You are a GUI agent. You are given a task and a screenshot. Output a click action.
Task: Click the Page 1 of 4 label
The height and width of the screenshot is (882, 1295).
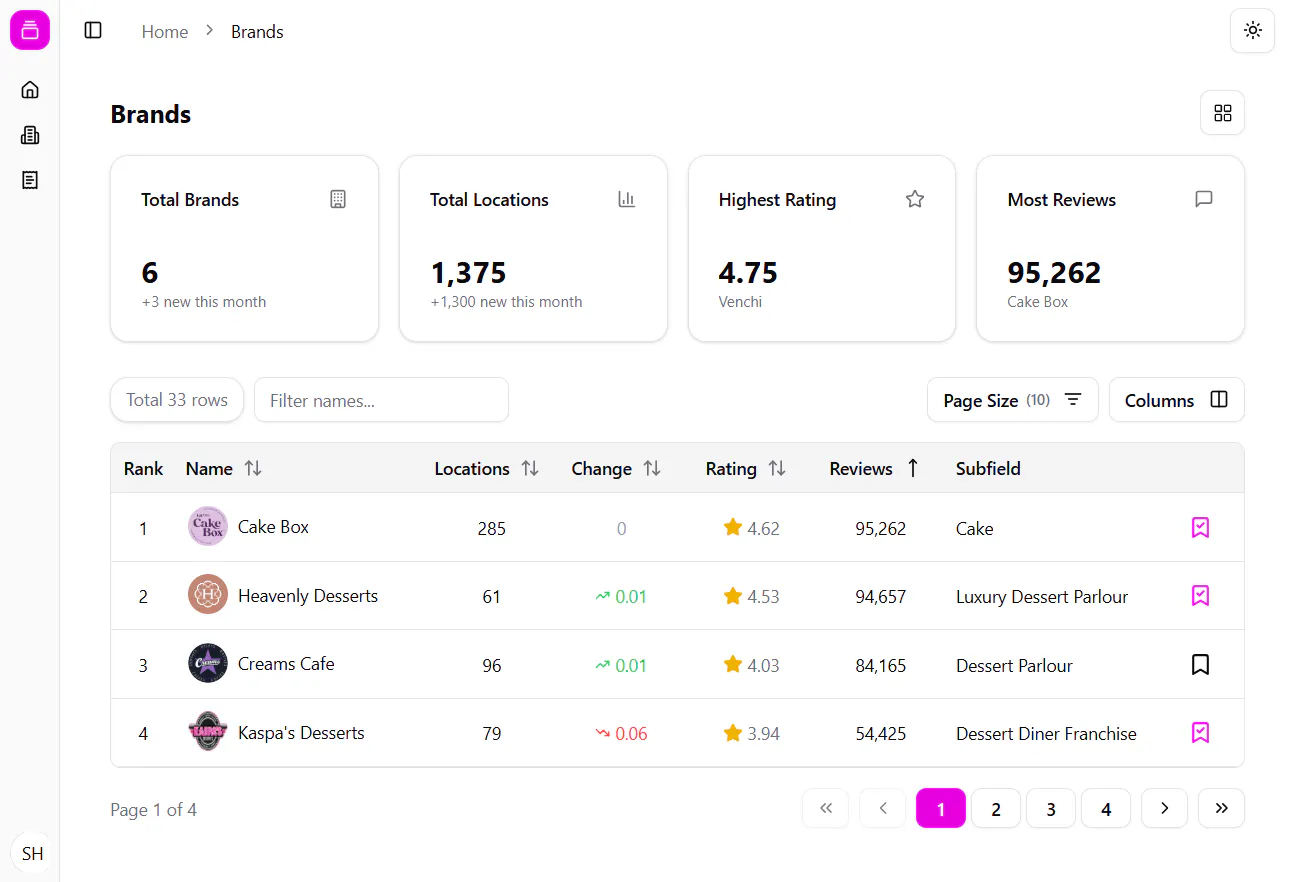153,810
